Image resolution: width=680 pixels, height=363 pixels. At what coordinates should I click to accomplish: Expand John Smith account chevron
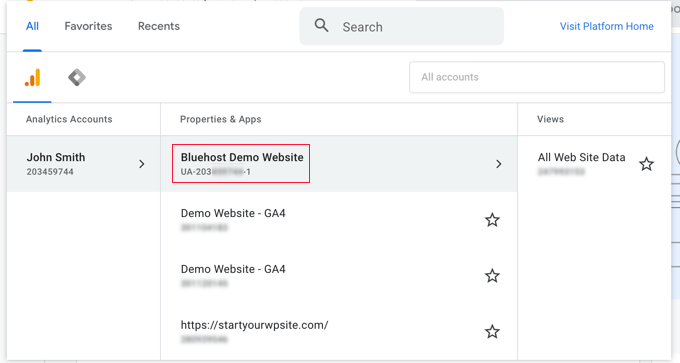click(x=142, y=164)
